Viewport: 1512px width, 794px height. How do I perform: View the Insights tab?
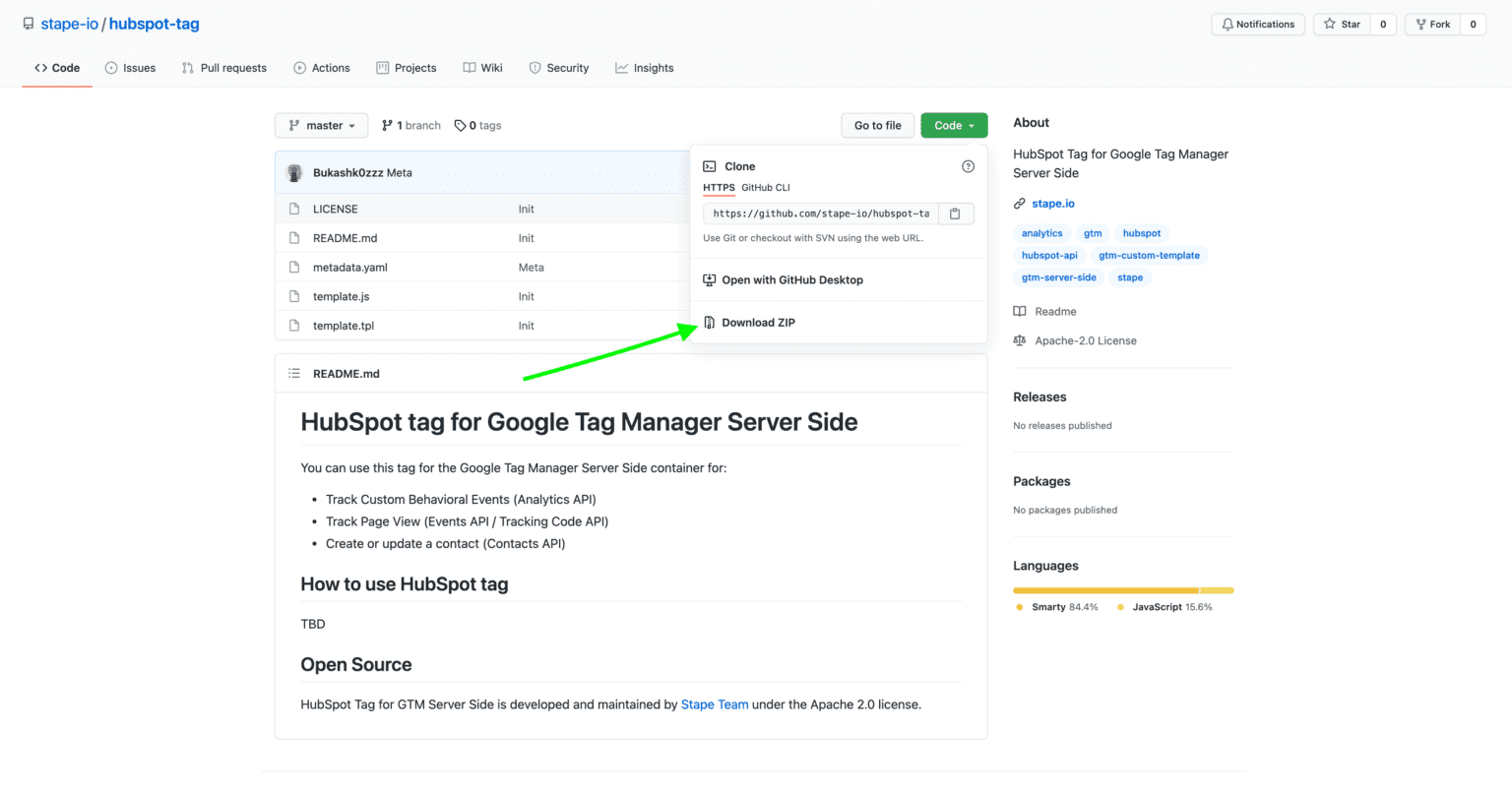point(645,68)
